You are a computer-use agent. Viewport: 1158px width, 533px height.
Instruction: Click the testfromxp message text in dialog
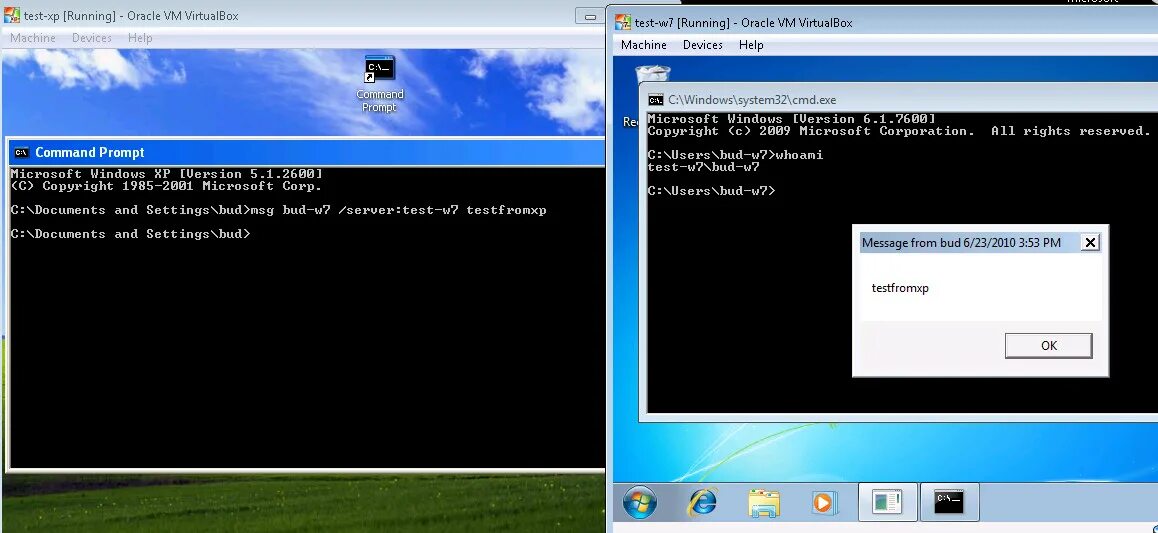[x=900, y=288]
